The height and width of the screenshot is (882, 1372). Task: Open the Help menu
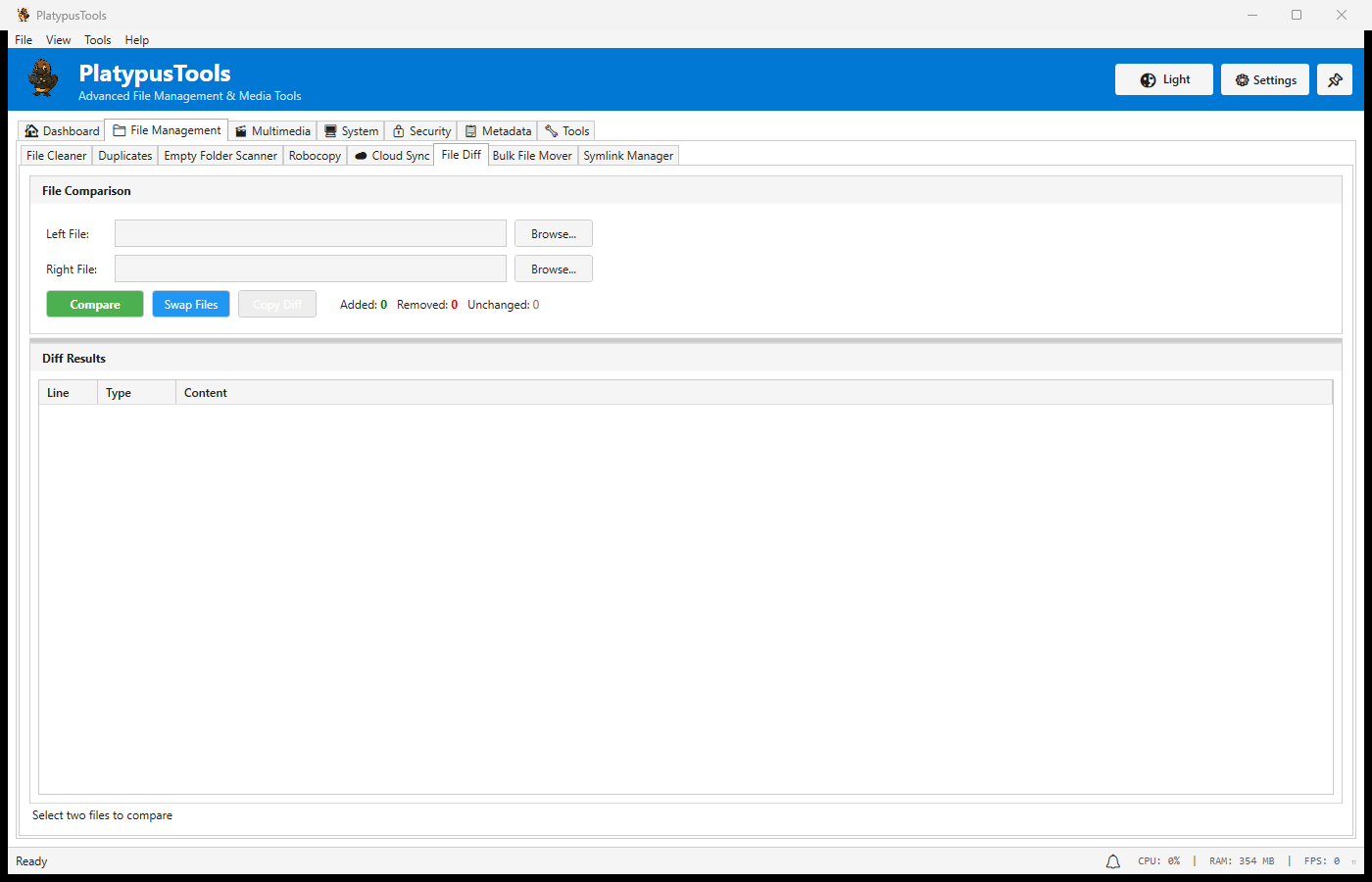coord(137,40)
